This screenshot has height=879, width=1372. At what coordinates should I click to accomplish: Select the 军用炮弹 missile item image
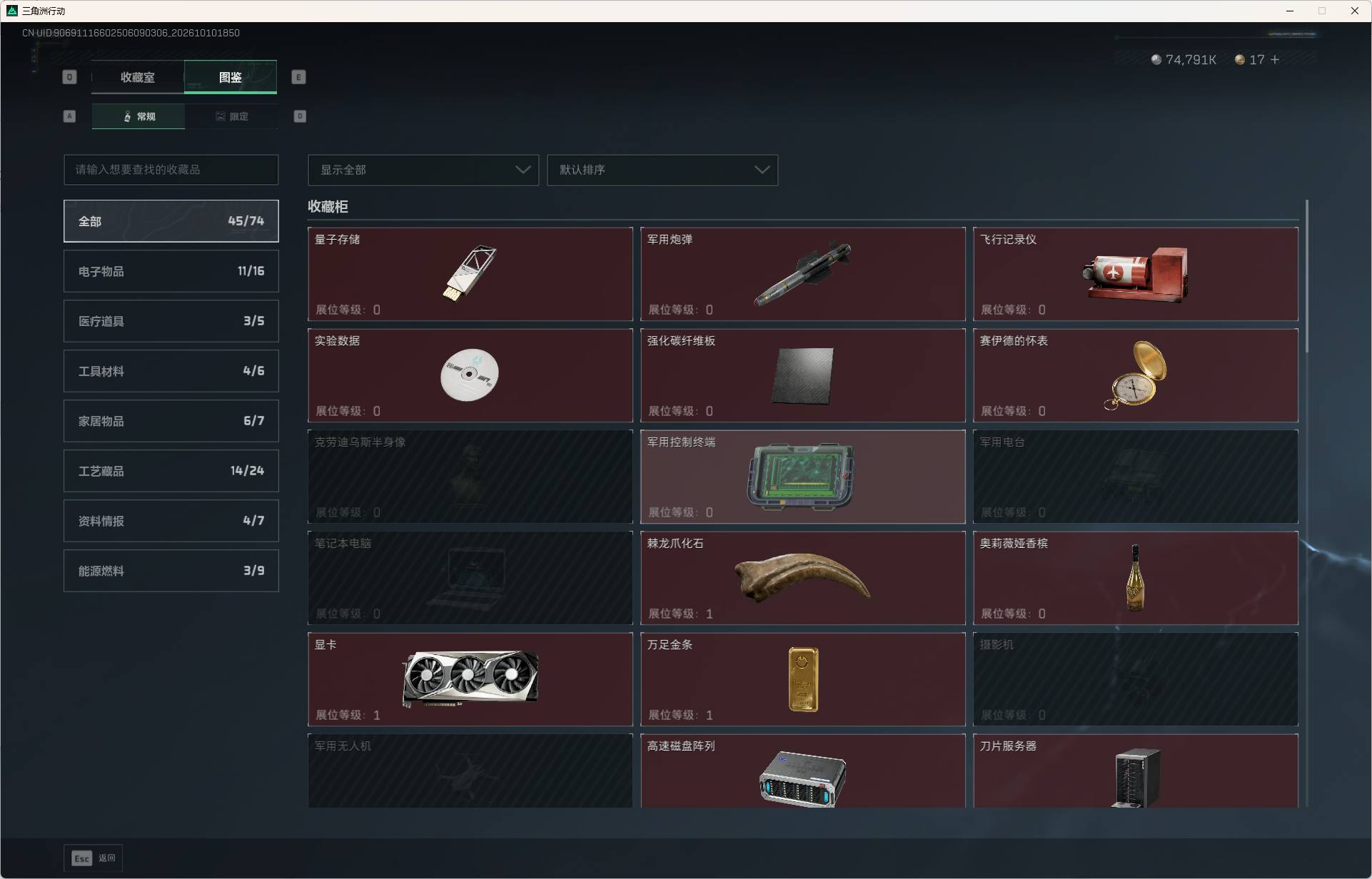click(802, 275)
